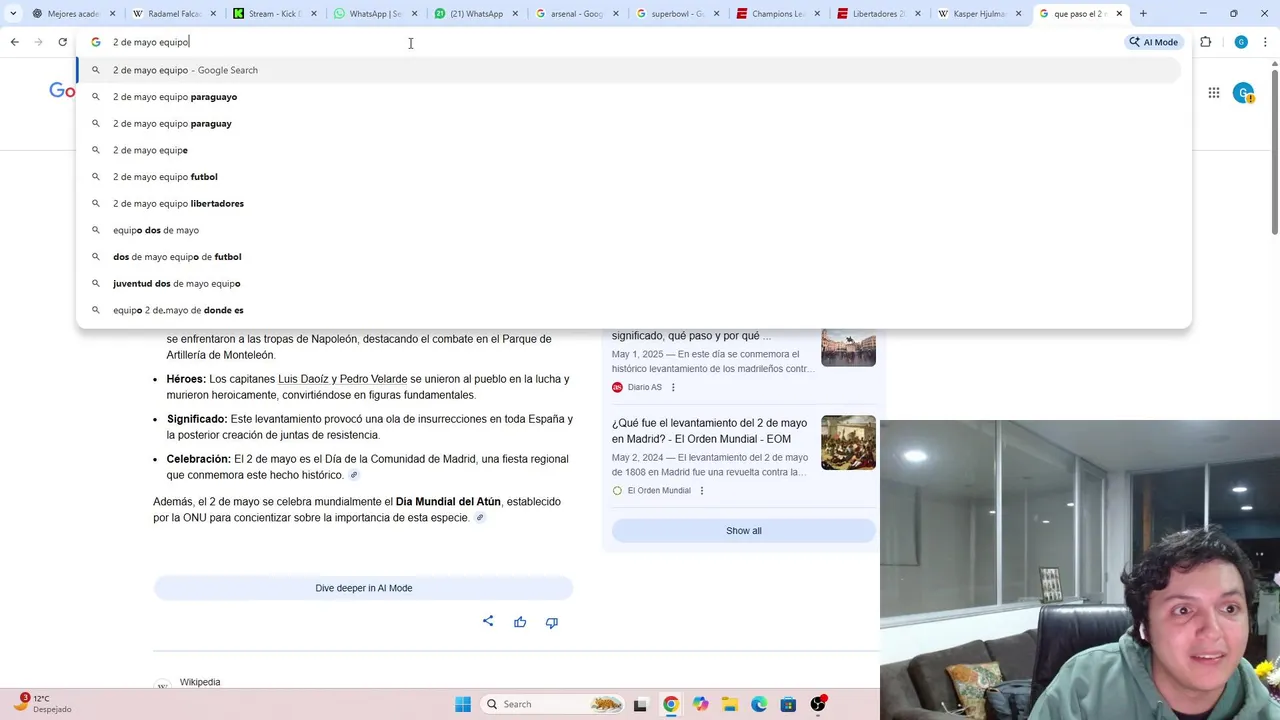
Task: Give thumbs up to the AI overview
Action: click(x=520, y=622)
